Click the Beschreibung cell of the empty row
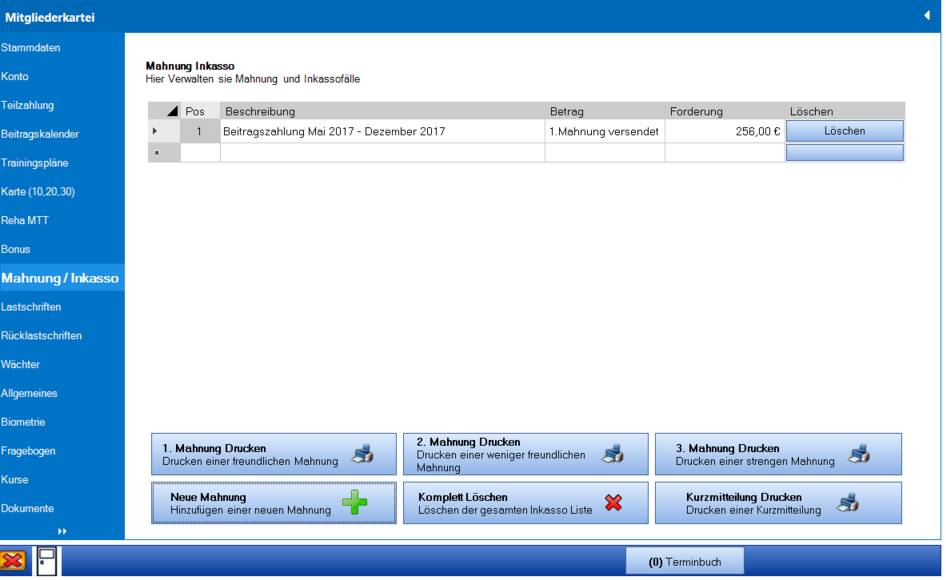The width and height of the screenshot is (946, 580). tap(382, 153)
